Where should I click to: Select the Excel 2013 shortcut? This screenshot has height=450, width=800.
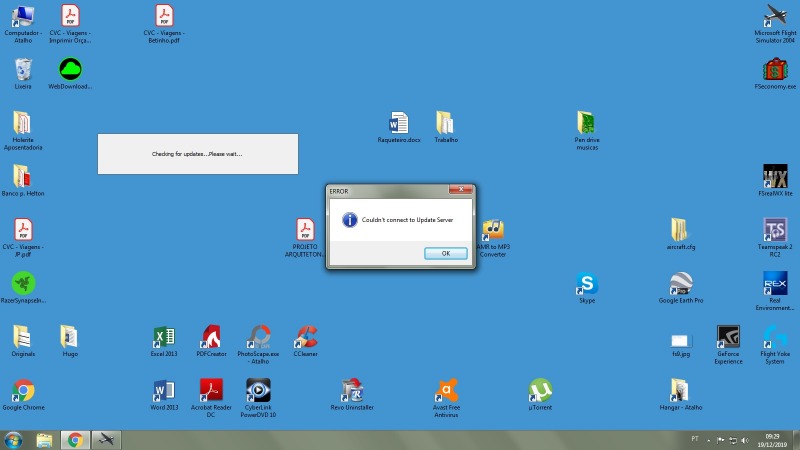pyautogui.click(x=164, y=341)
